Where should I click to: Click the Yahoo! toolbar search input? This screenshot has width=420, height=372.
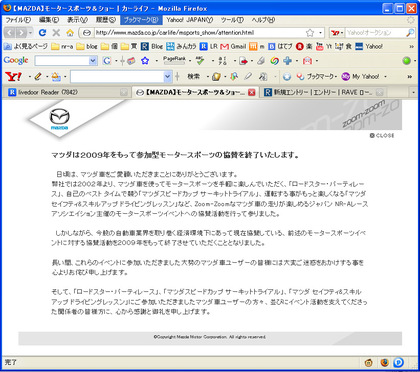point(117,77)
